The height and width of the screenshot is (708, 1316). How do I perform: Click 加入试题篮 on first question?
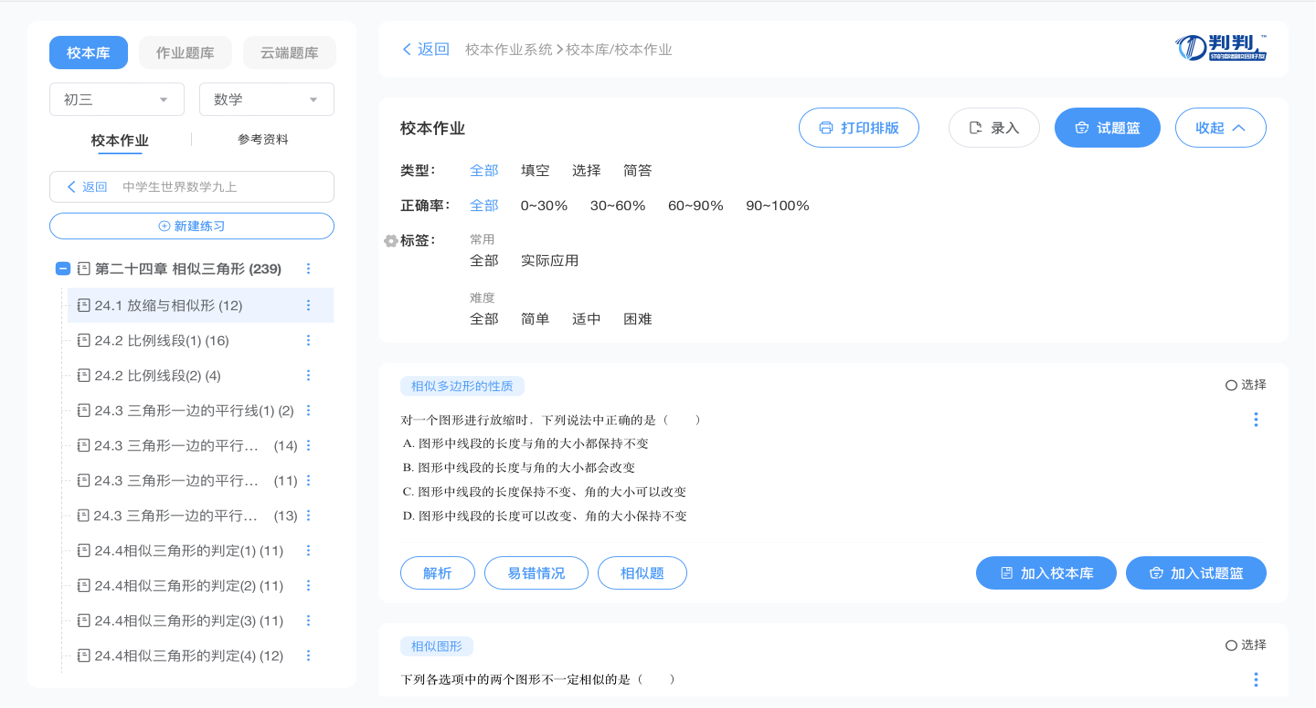coord(1195,573)
